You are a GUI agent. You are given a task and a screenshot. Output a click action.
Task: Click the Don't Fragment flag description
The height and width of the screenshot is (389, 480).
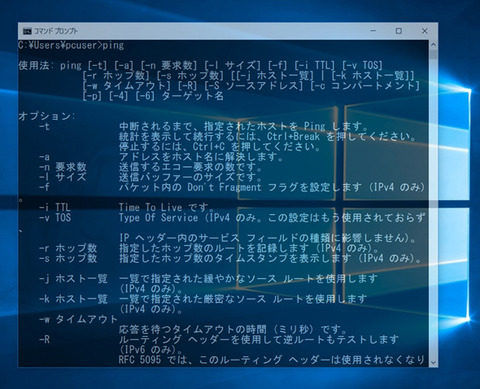[x=272, y=187]
